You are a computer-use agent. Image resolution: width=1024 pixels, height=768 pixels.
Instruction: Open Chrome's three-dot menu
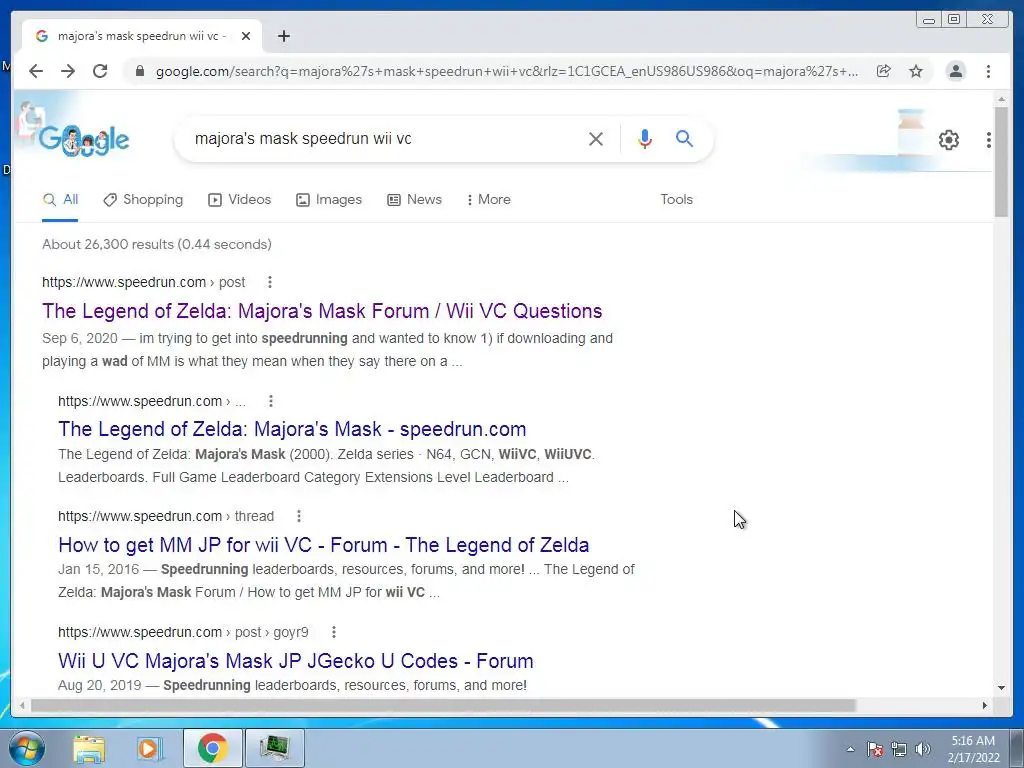point(988,71)
